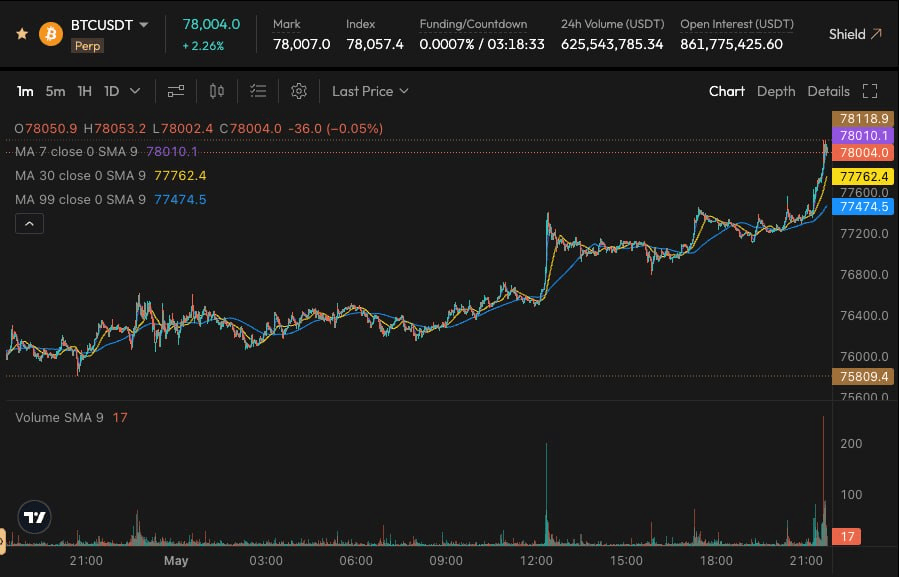The image size is (899, 577).
Task: Click the last price 78,004.0 header
Action: (211, 25)
